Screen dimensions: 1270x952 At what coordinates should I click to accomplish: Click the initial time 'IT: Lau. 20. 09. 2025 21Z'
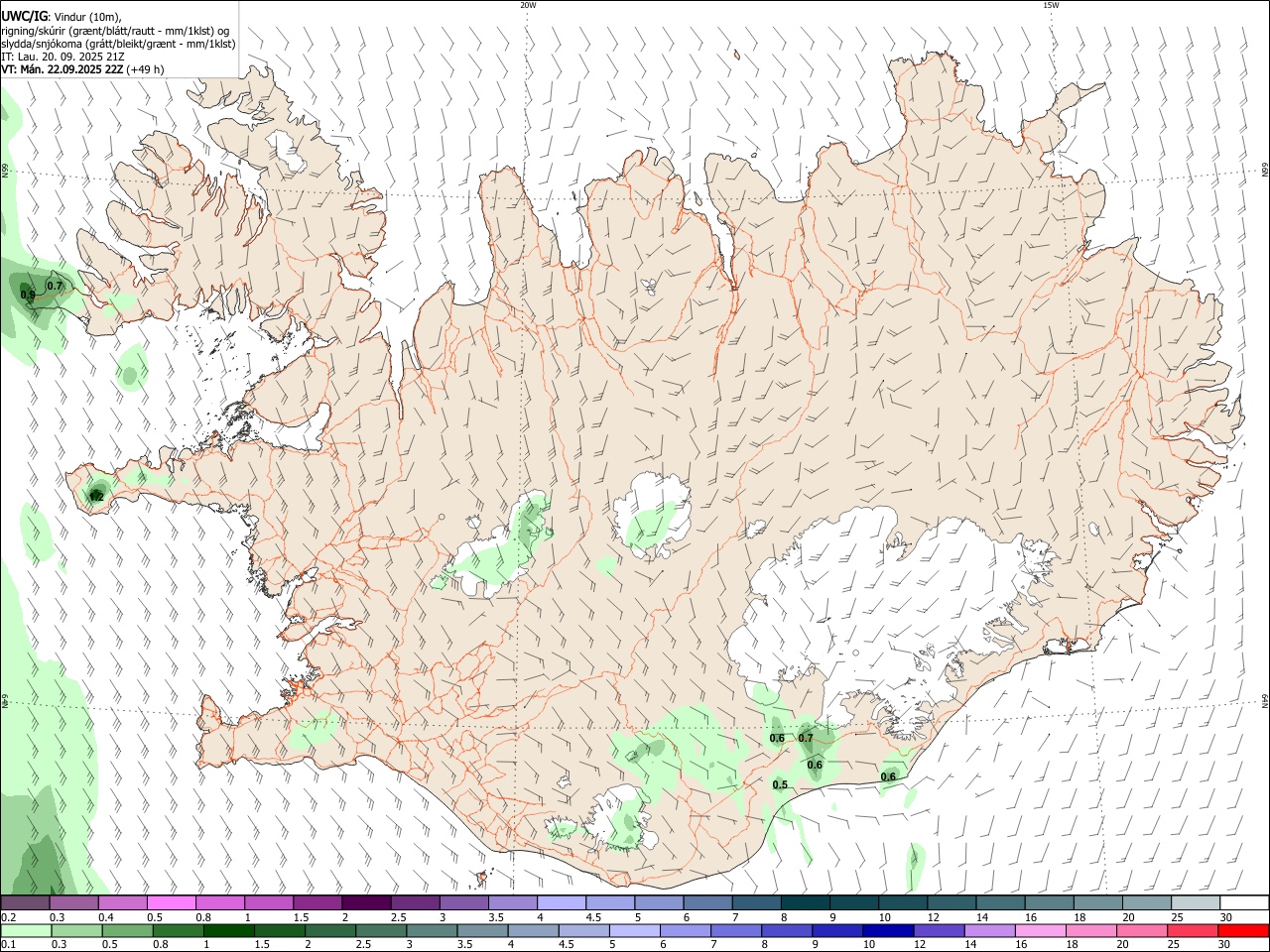click(x=63, y=57)
